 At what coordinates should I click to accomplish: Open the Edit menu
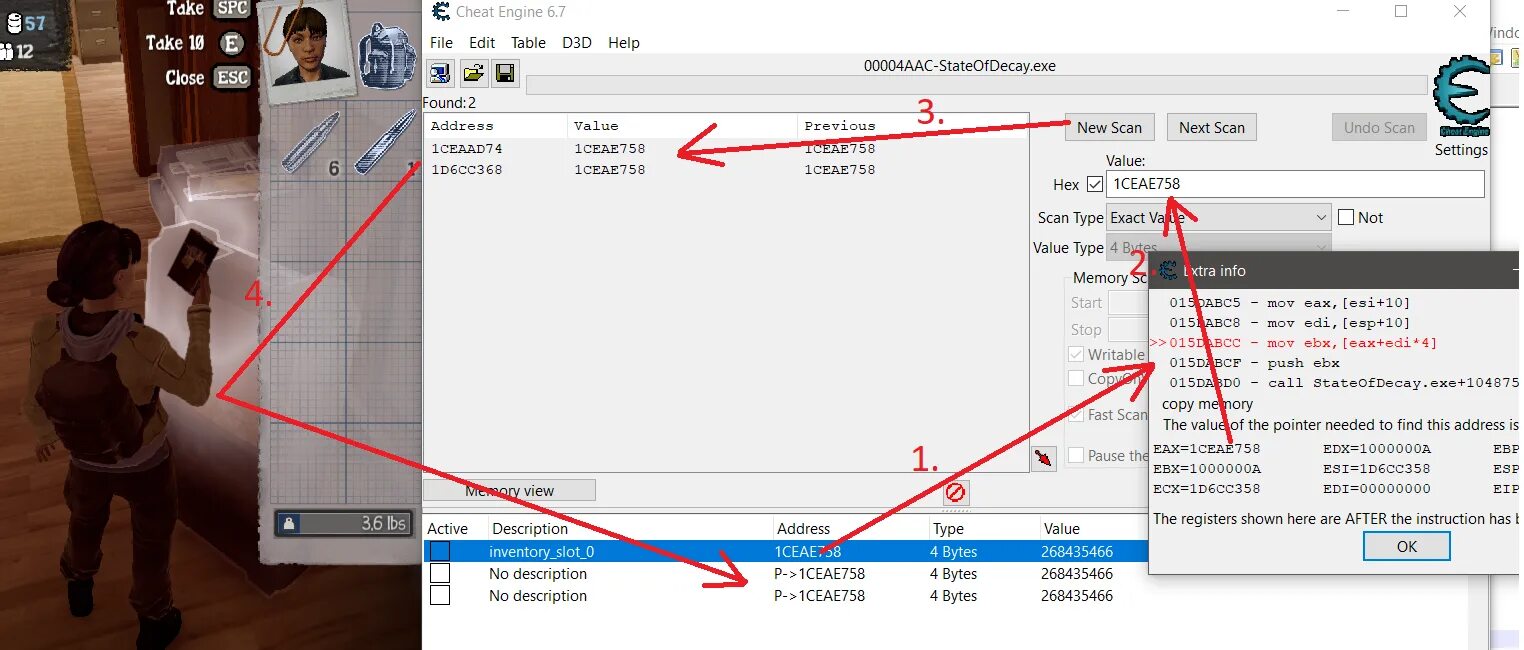(482, 43)
